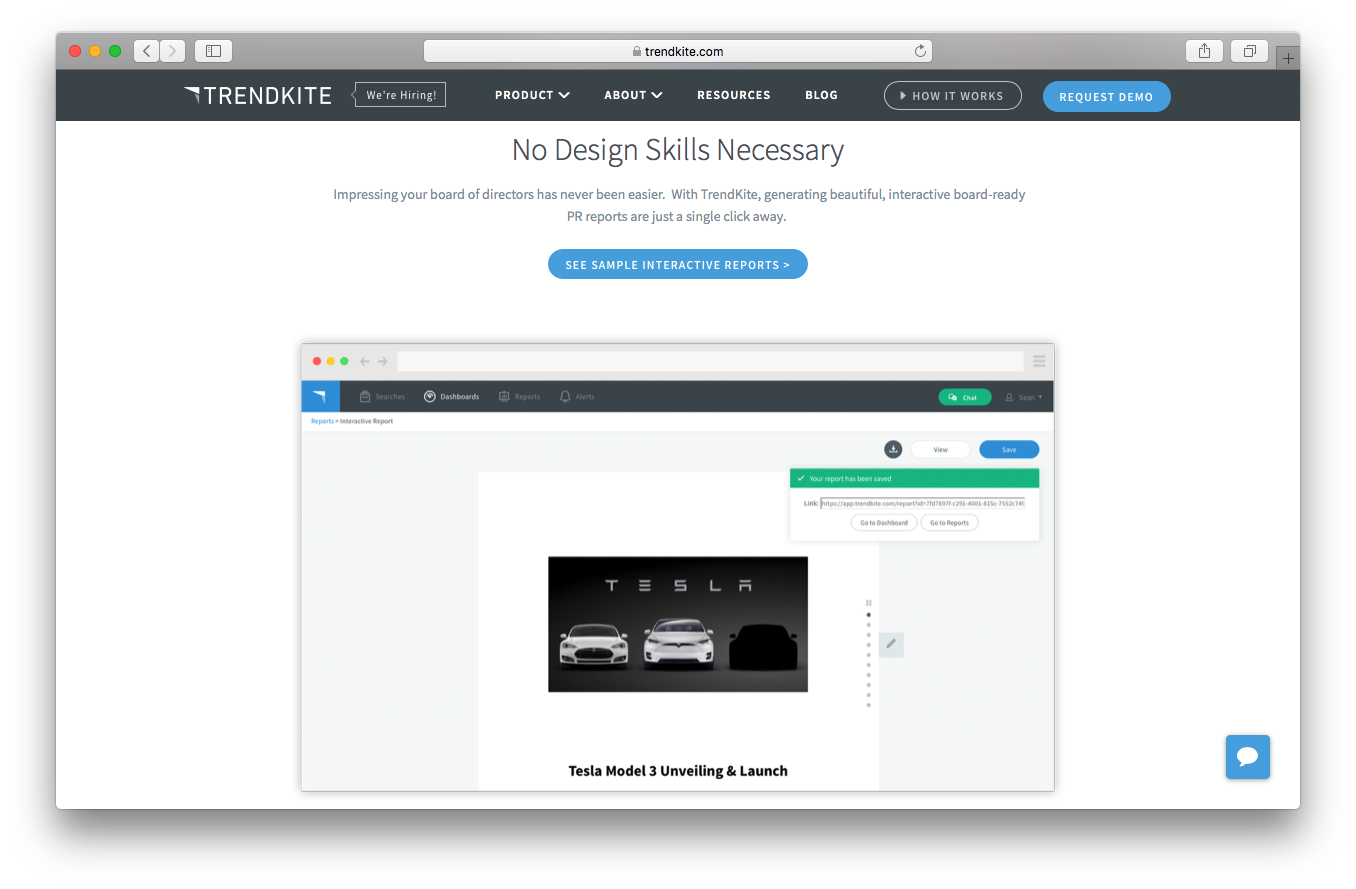
Task: Click the Tesla cars image
Action: (x=678, y=624)
